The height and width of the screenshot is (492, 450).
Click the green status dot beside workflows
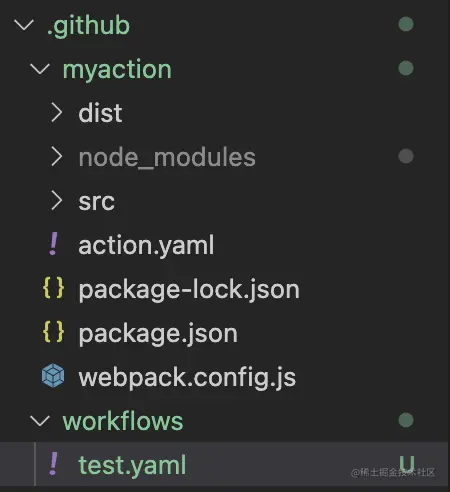click(406, 420)
